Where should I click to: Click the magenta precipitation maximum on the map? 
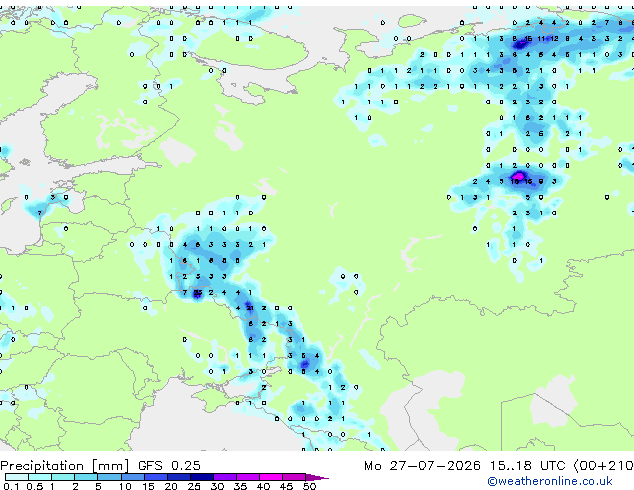point(518,176)
